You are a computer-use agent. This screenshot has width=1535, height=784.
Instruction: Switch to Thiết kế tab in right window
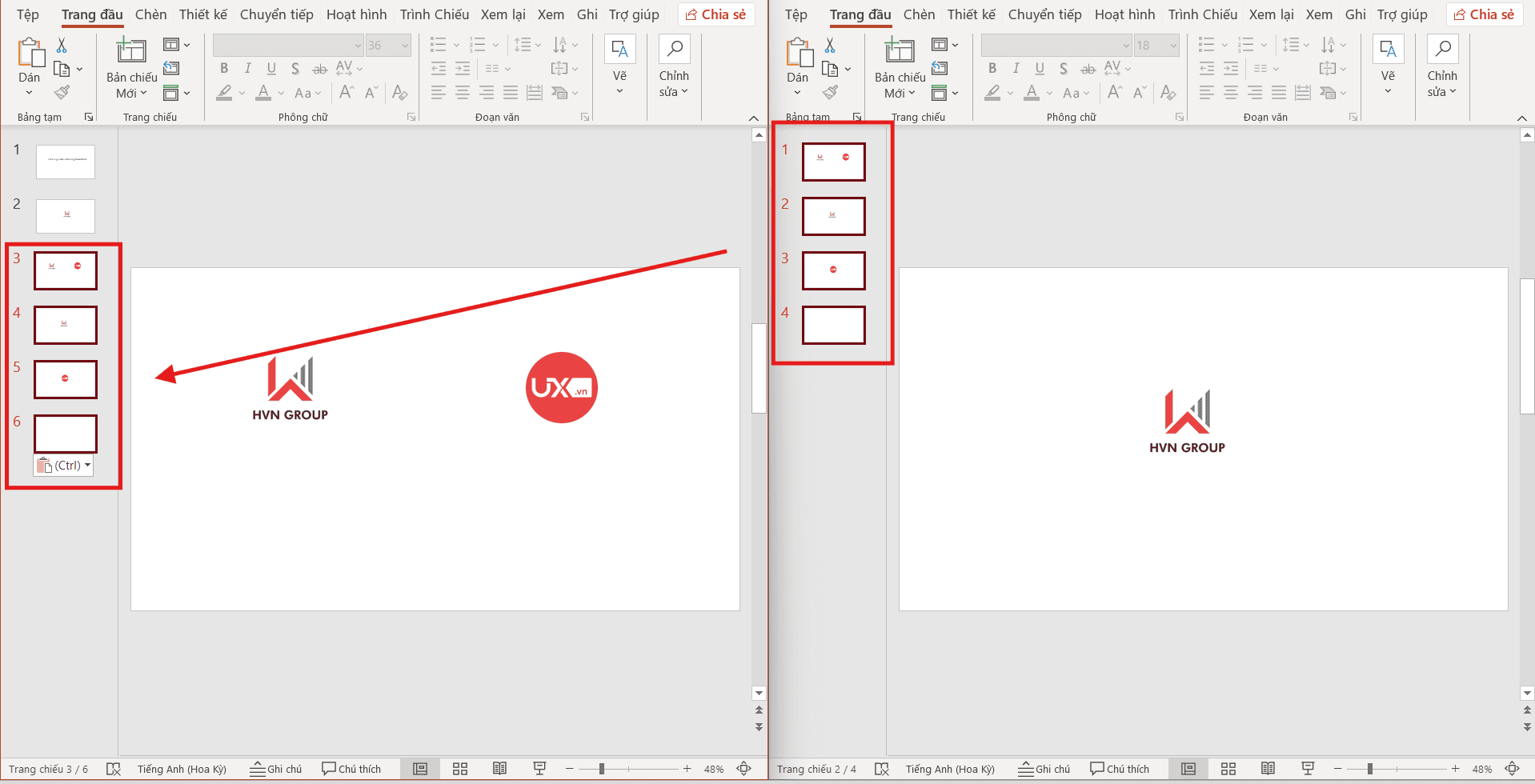(971, 14)
